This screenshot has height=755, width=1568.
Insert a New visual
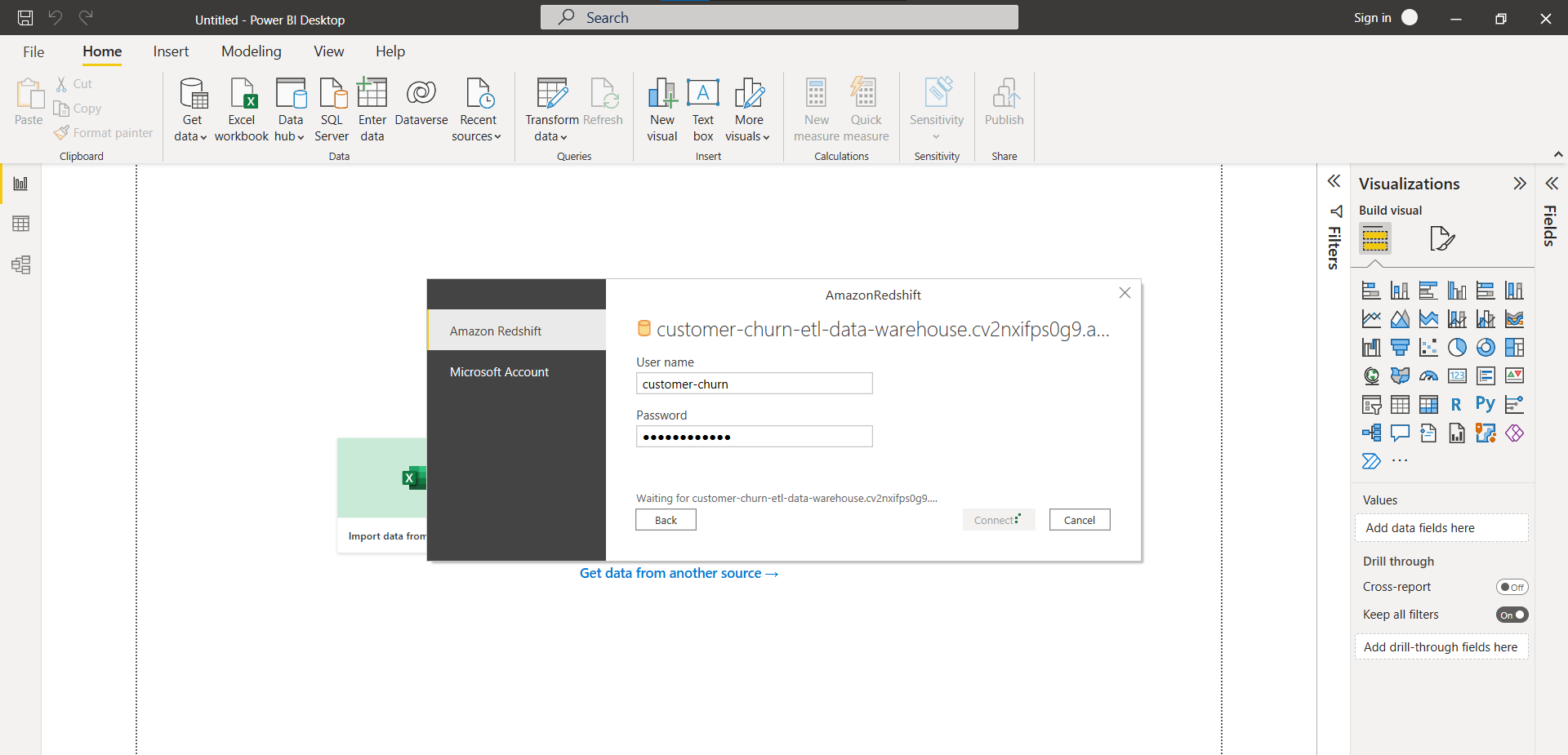pyautogui.click(x=662, y=110)
